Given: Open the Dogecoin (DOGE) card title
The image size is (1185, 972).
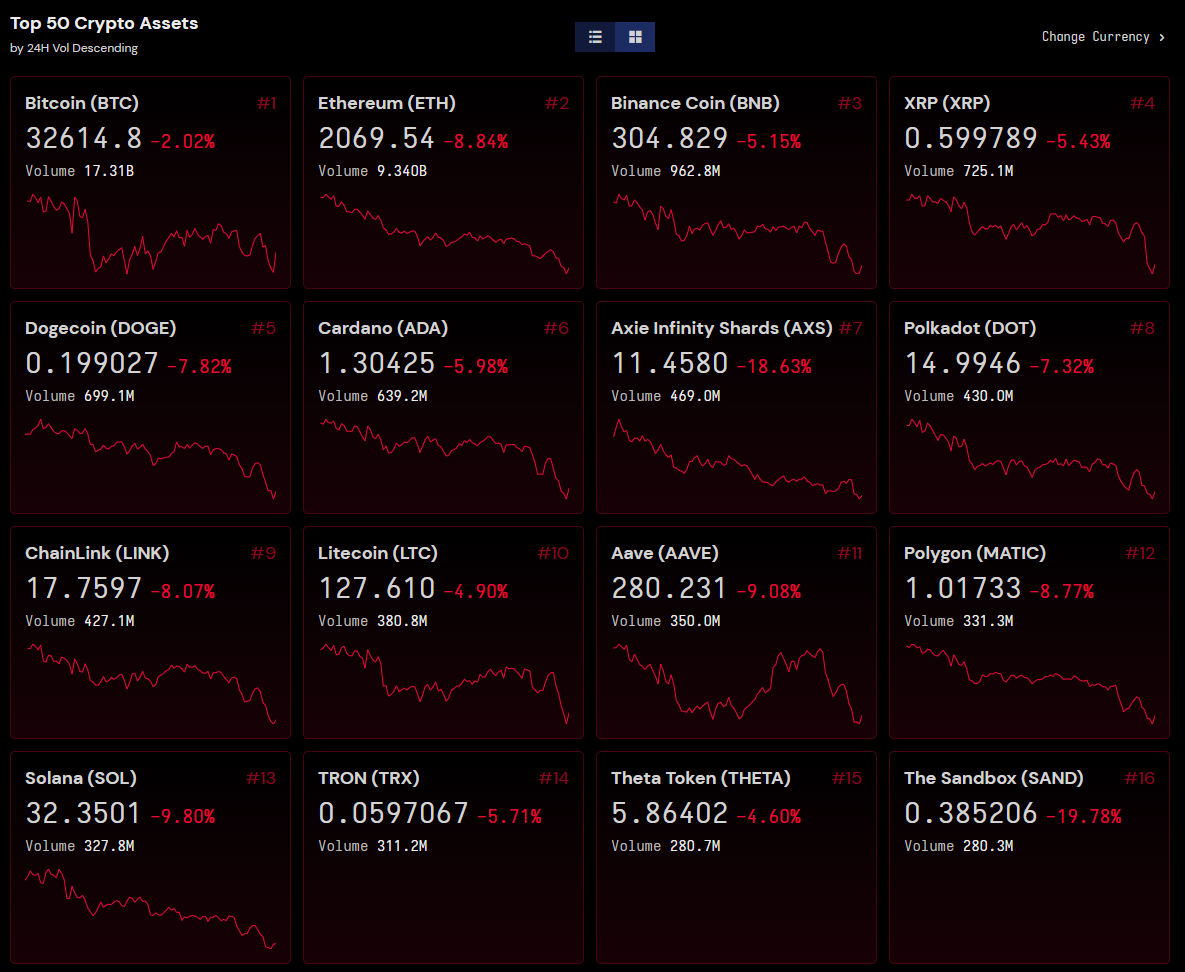Looking at the screenshot, I should [101, 328].
